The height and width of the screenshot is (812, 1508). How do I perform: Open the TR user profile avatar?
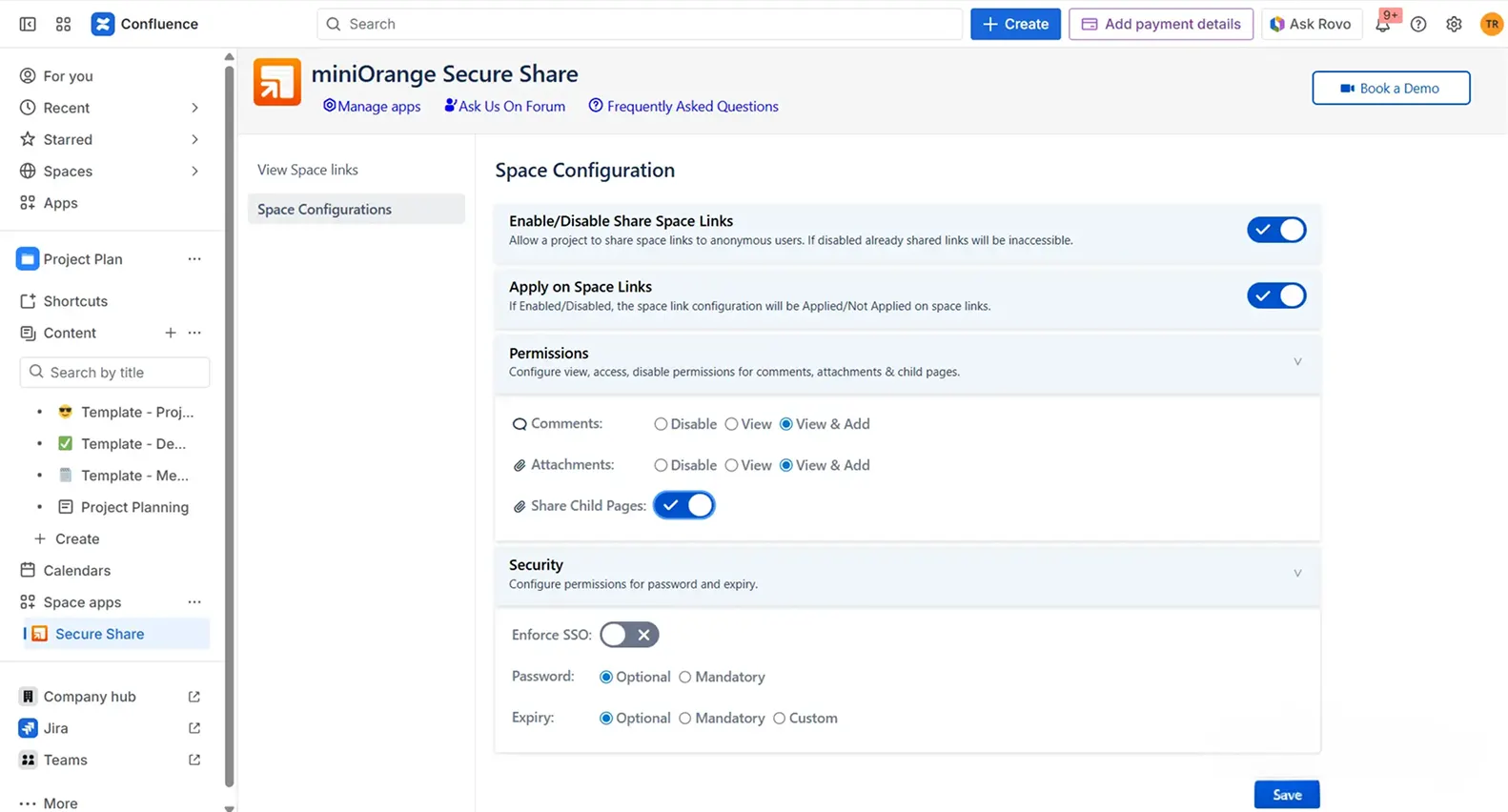1491,25
